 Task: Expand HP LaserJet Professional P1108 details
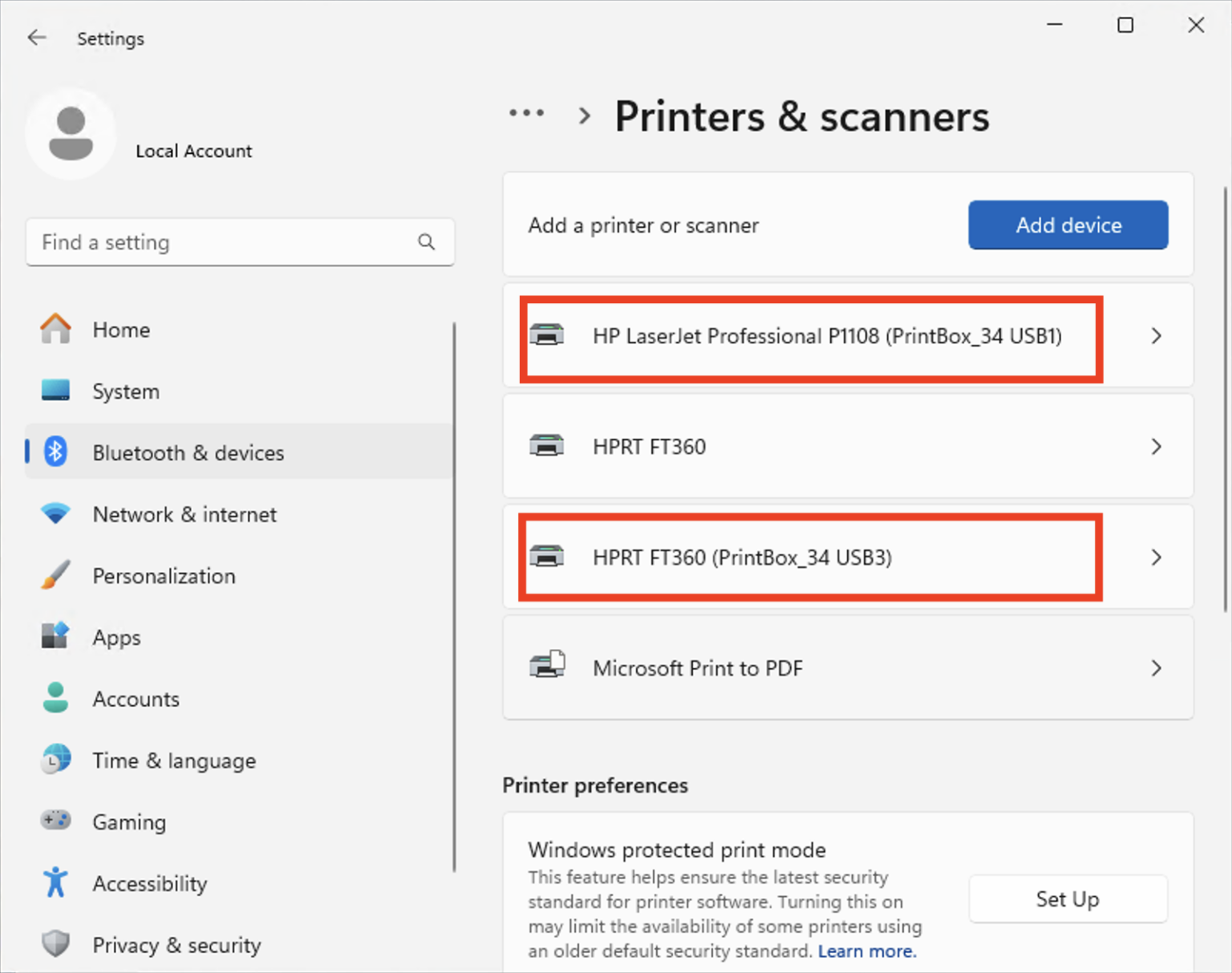1156,336
